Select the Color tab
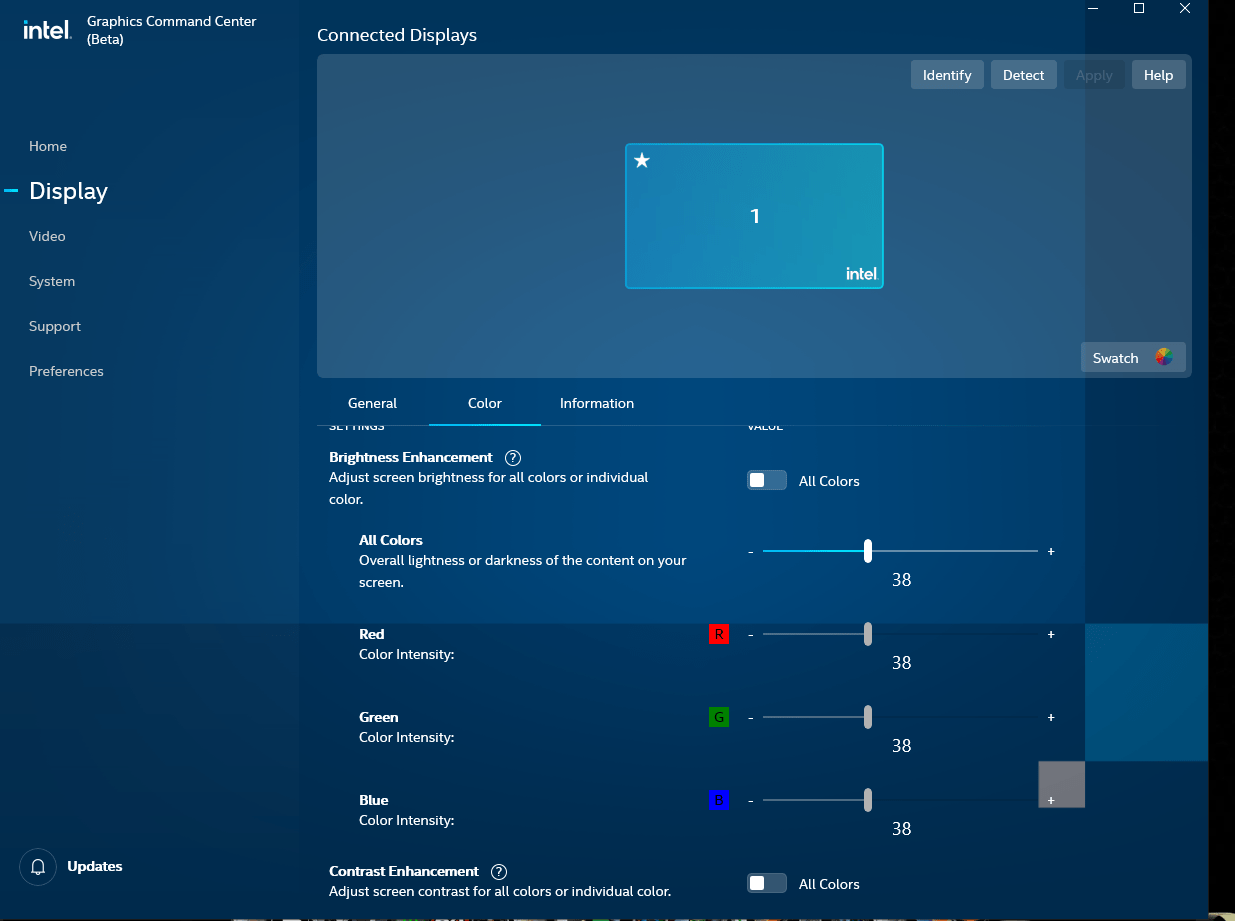 [x=485, y=403]
